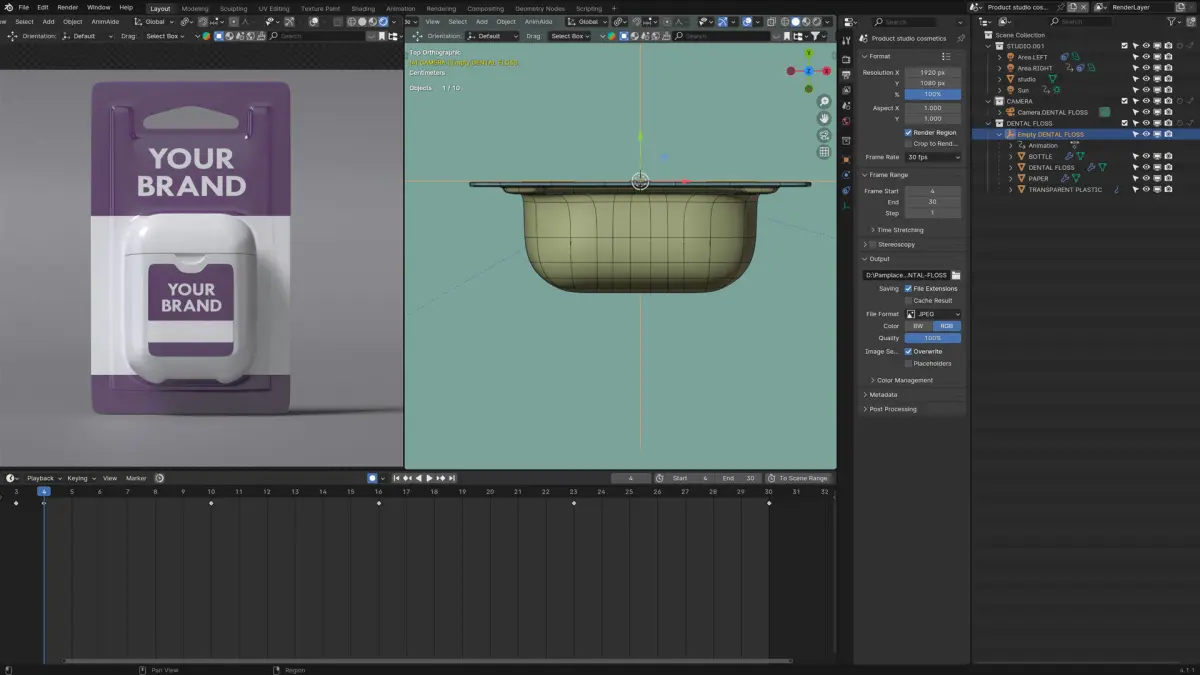
Task: Expand the Color Management panel
Action: point(904,380)
